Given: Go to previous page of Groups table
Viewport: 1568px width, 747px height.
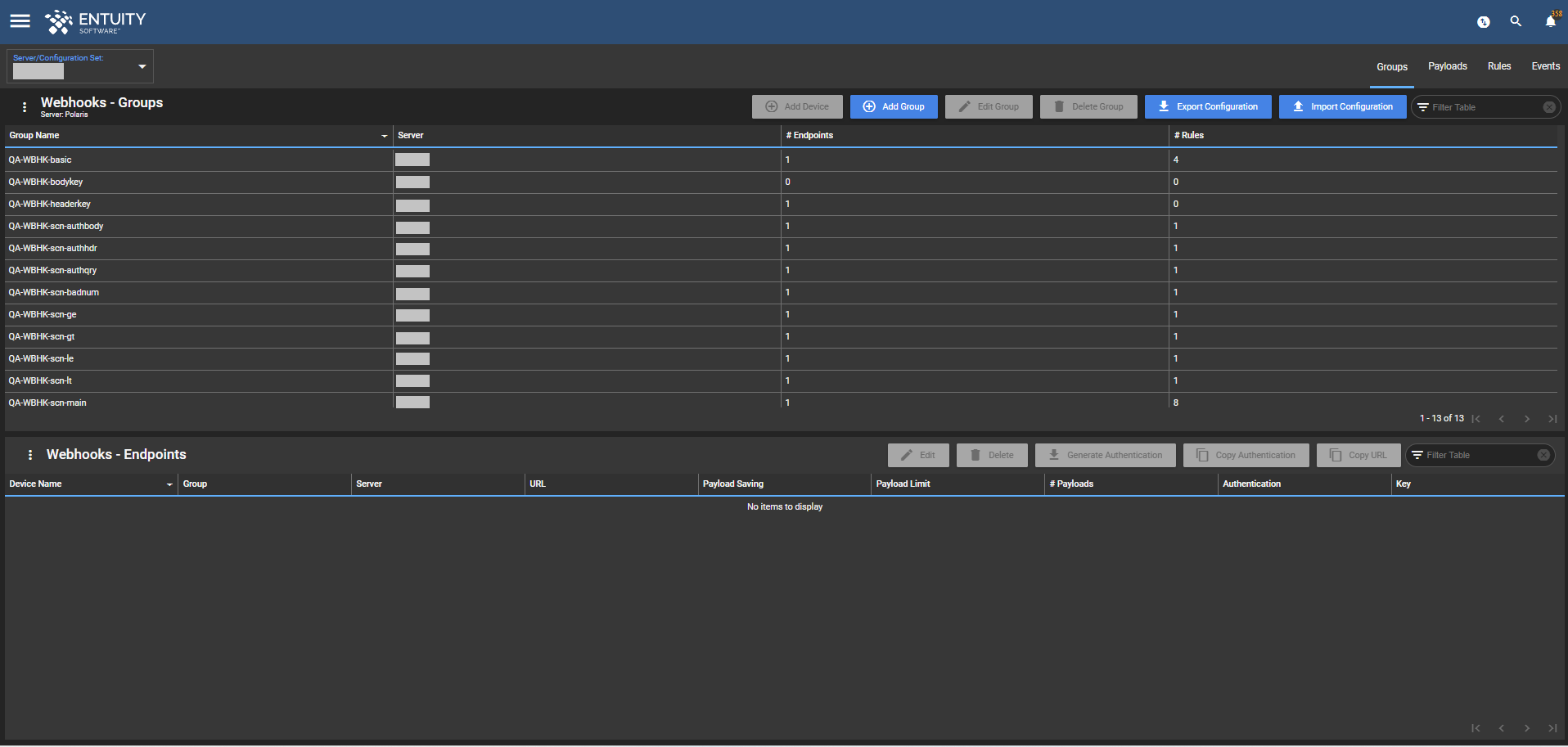Looking at the screenshot, I should pyautogui.click(x=1501, y=419).
